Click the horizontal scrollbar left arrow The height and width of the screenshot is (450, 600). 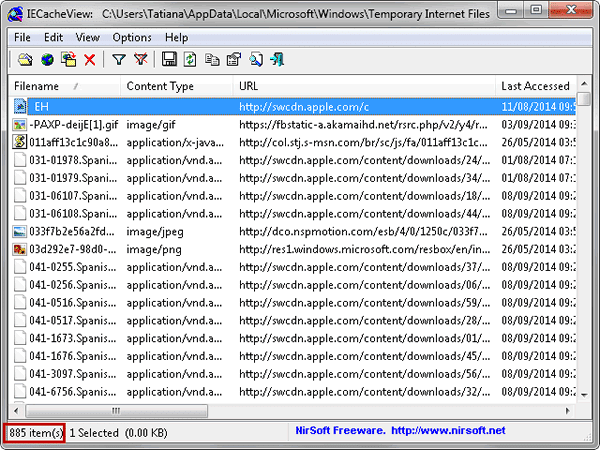(x=16, y=411)
